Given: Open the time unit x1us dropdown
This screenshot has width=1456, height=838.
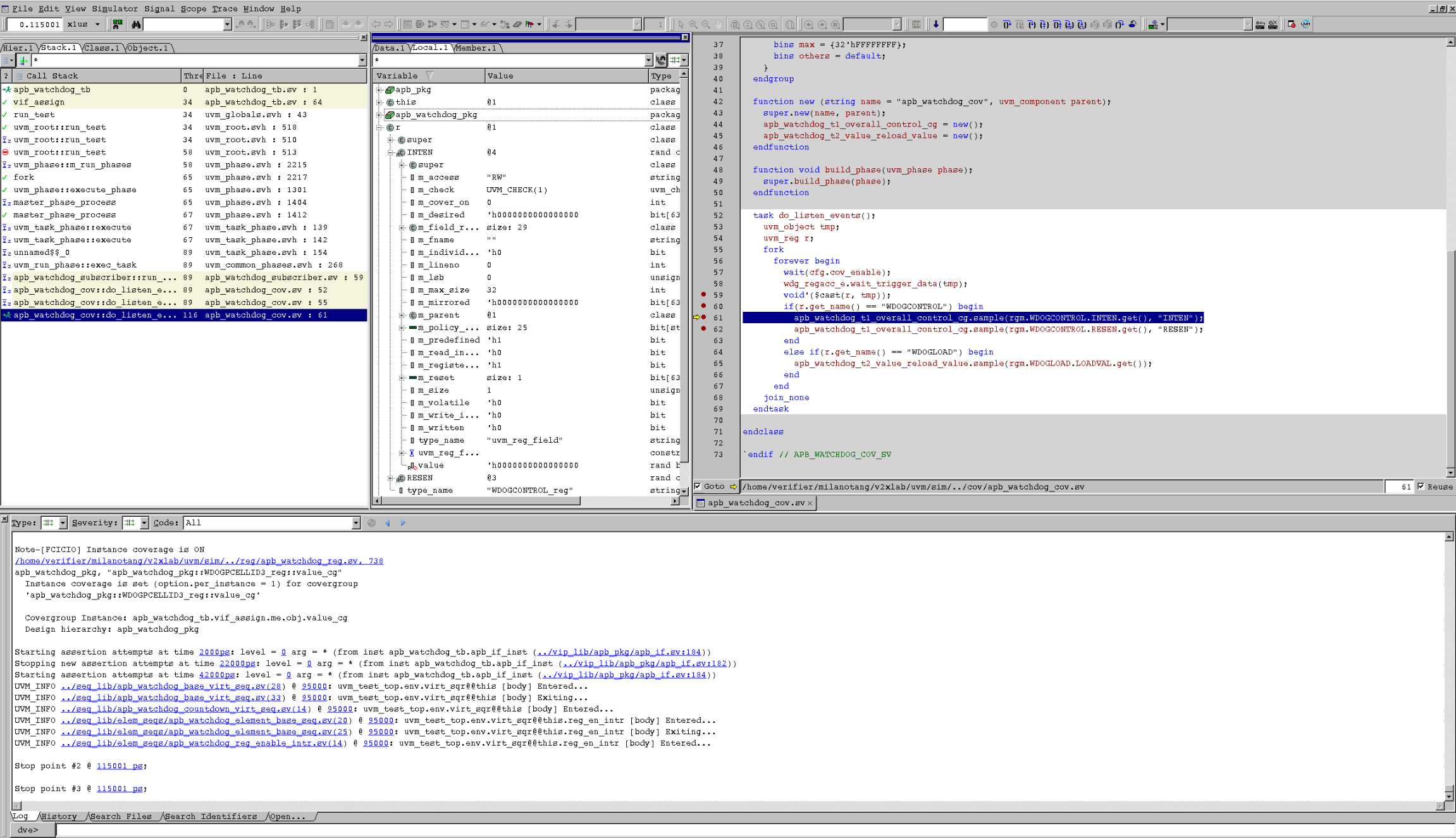Looking at the screenshot, I should coord(97,25).
